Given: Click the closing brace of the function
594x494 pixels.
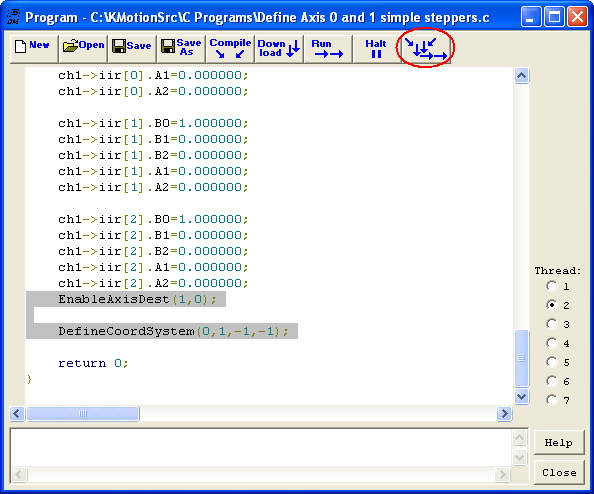Looking at the screenshot, I should [29, 379].
